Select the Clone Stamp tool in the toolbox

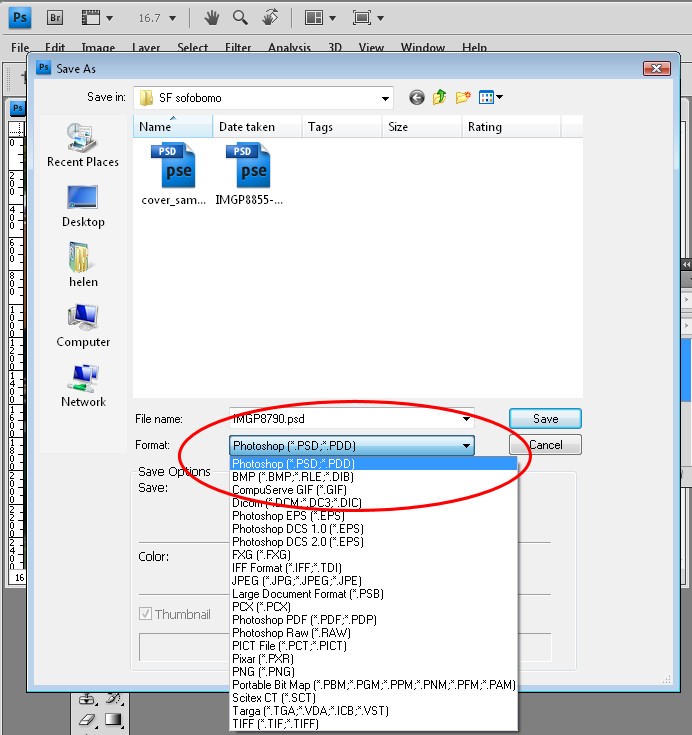[x=87, y=699]
